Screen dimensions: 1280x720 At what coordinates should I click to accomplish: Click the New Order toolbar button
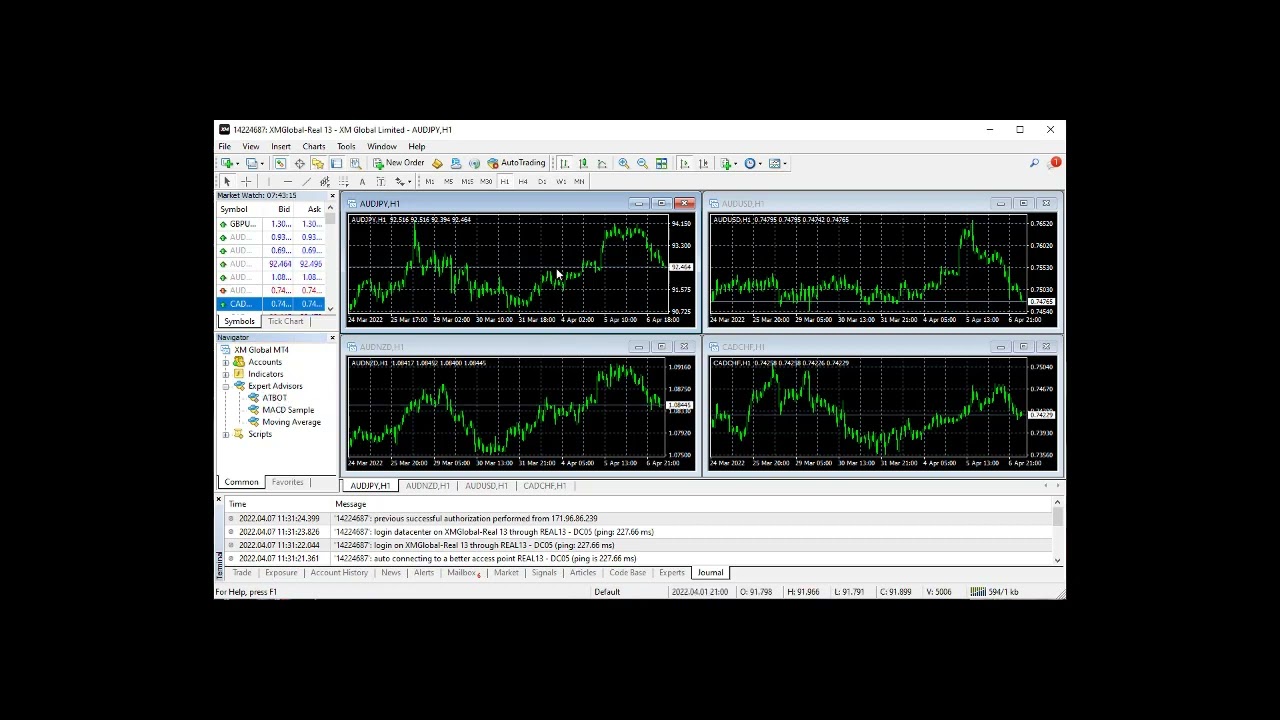(399, 163)
